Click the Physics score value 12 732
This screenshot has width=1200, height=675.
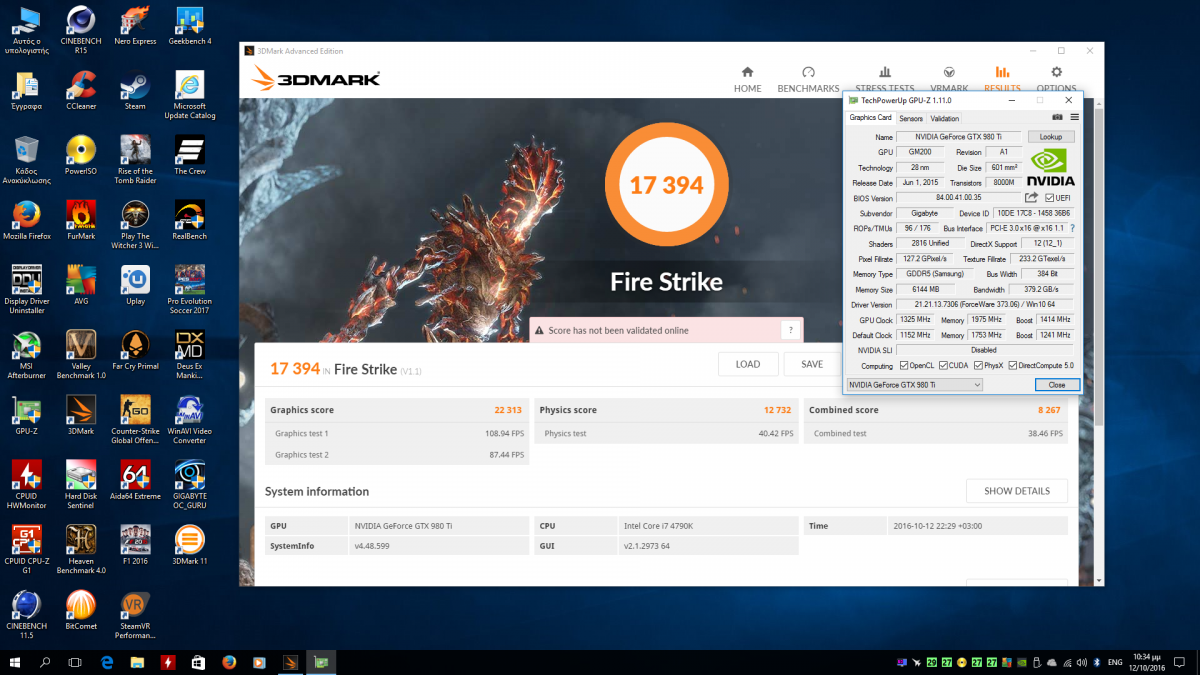pos(777,410)
